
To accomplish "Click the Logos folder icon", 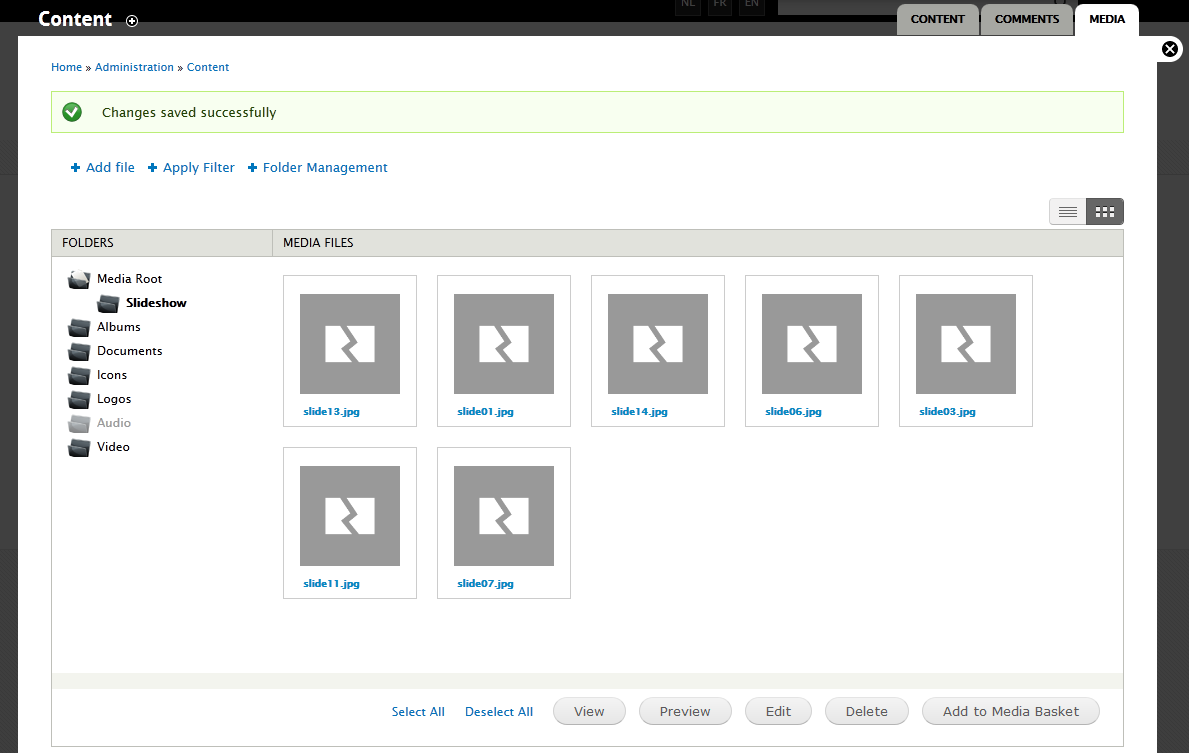I will coord(79,400).
